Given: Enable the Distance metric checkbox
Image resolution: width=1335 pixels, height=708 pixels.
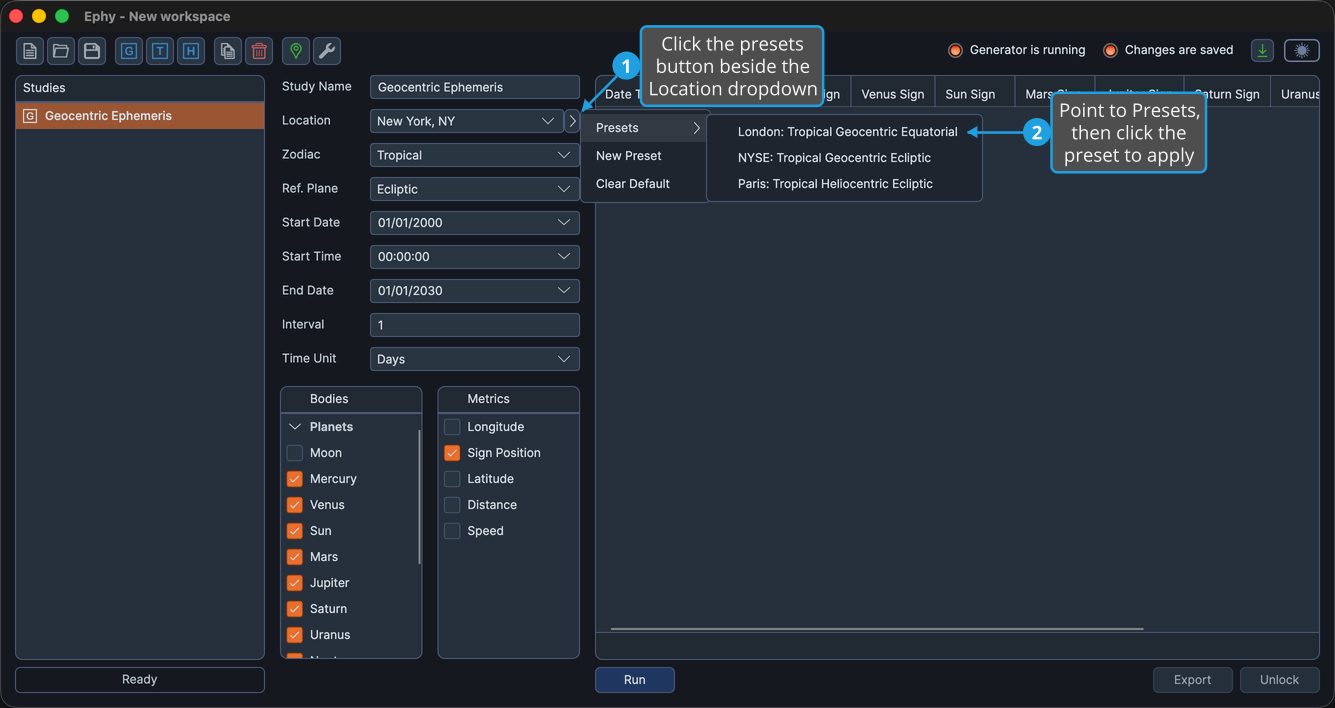Looking at the screenshot, I should [x=452, y=505].
